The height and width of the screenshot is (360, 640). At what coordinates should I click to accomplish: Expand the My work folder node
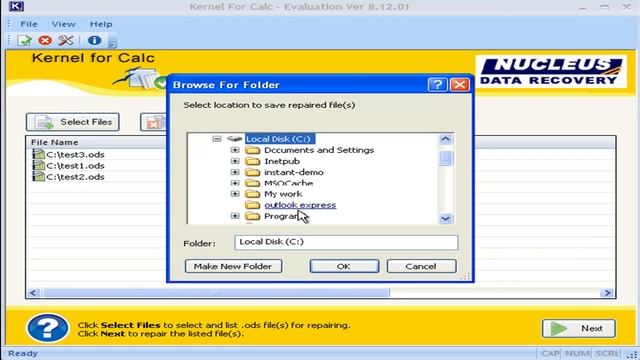click(x=235, y=193)
